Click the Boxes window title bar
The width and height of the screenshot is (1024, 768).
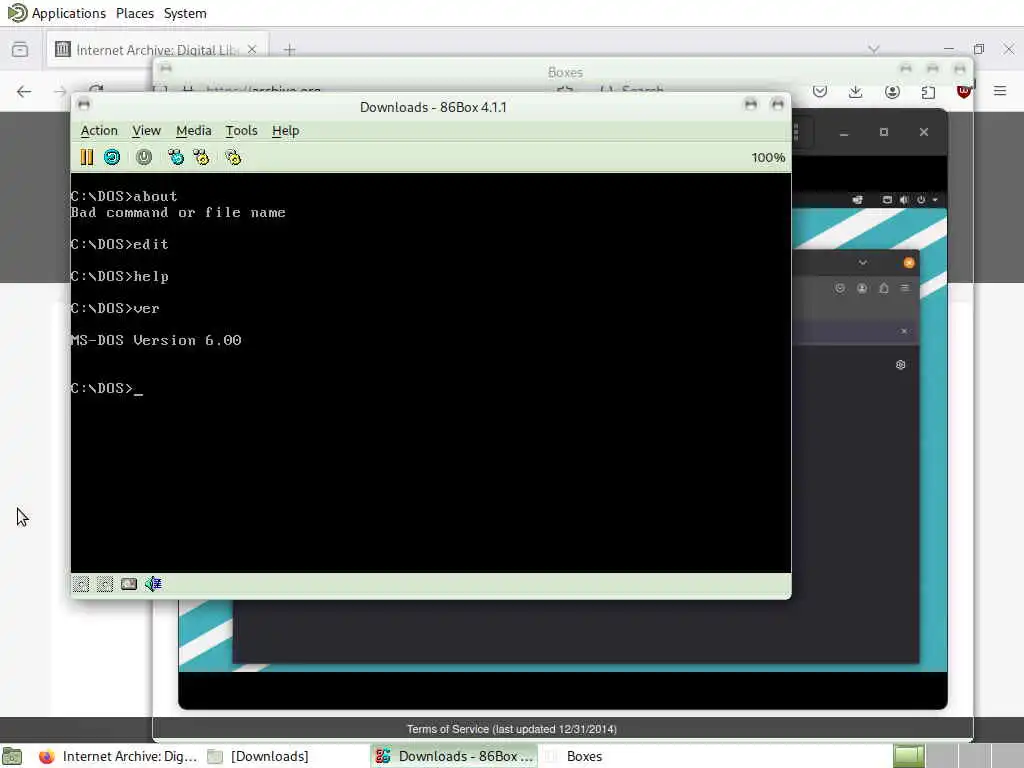pyautogui.click(x=564, y=72)
